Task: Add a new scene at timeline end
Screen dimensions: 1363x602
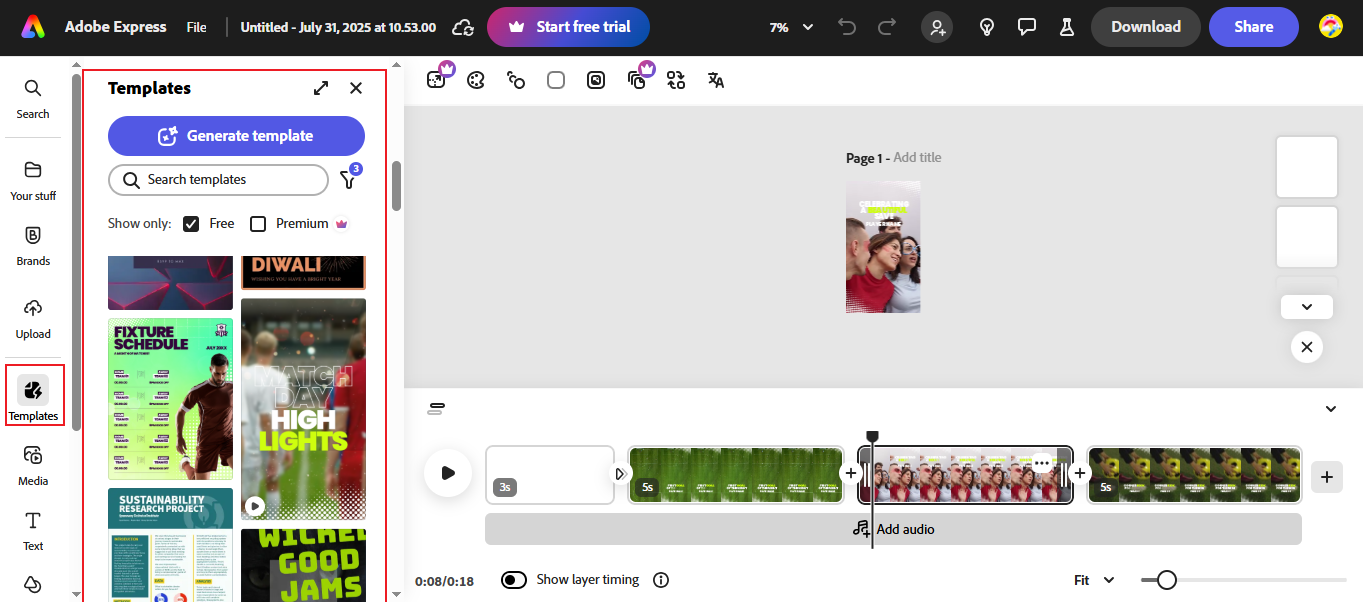Action: [x=1327, y=477]
